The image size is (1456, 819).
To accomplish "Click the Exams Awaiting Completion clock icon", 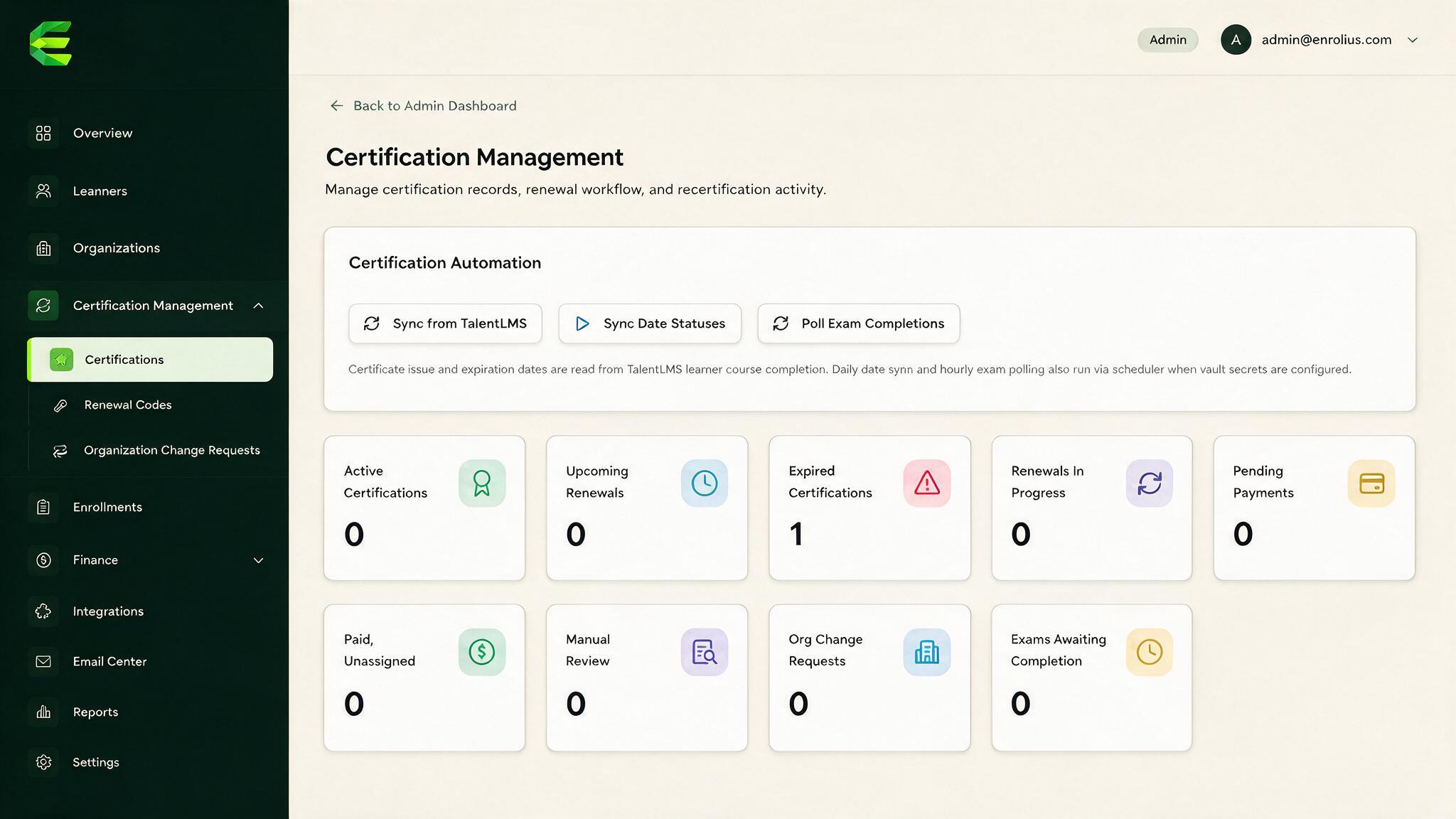I will pos(1150,652).
